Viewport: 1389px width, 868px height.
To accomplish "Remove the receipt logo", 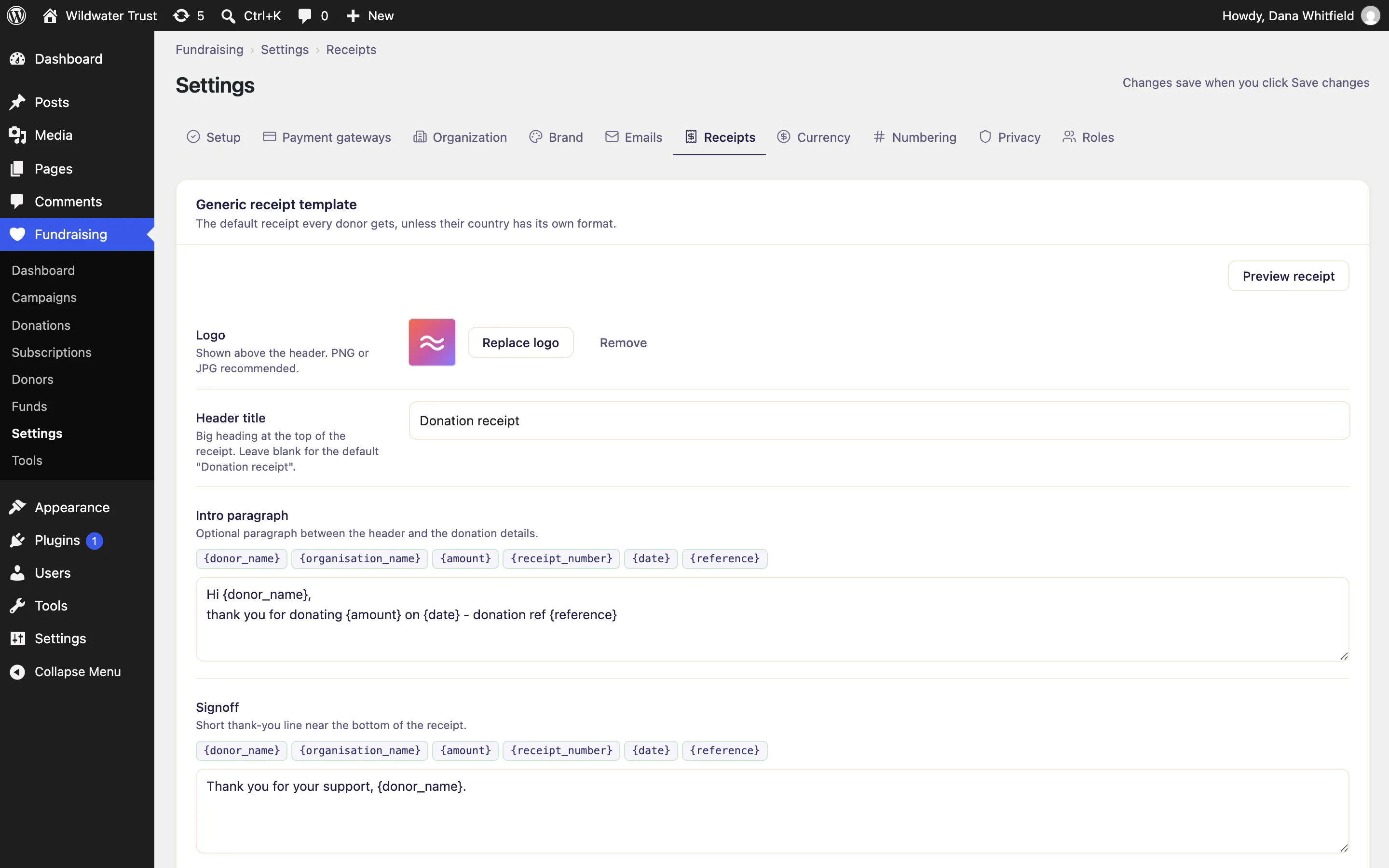I will coord(623,343).
